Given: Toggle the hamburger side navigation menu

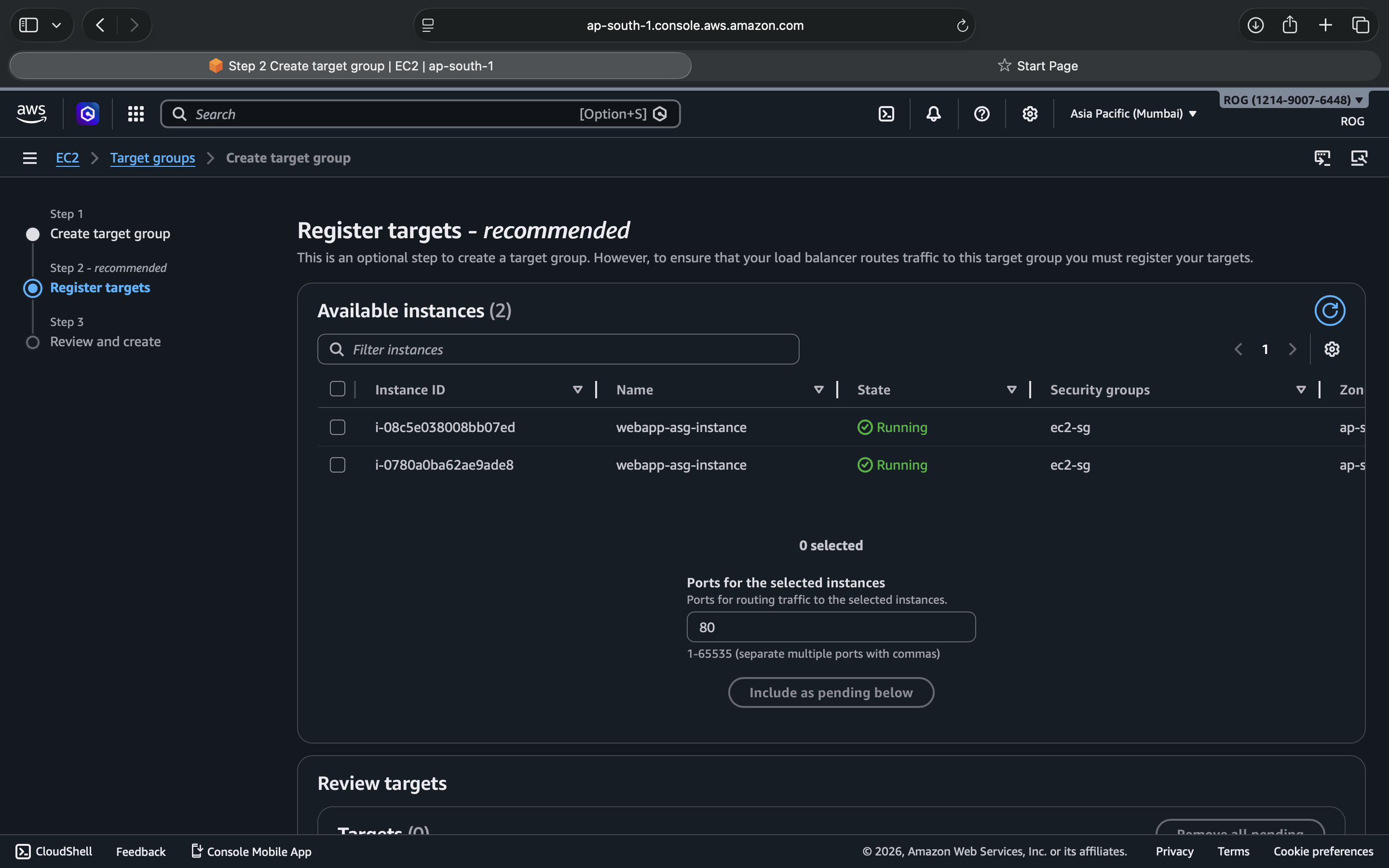Looking at the screenshot, I should [30, 158].
